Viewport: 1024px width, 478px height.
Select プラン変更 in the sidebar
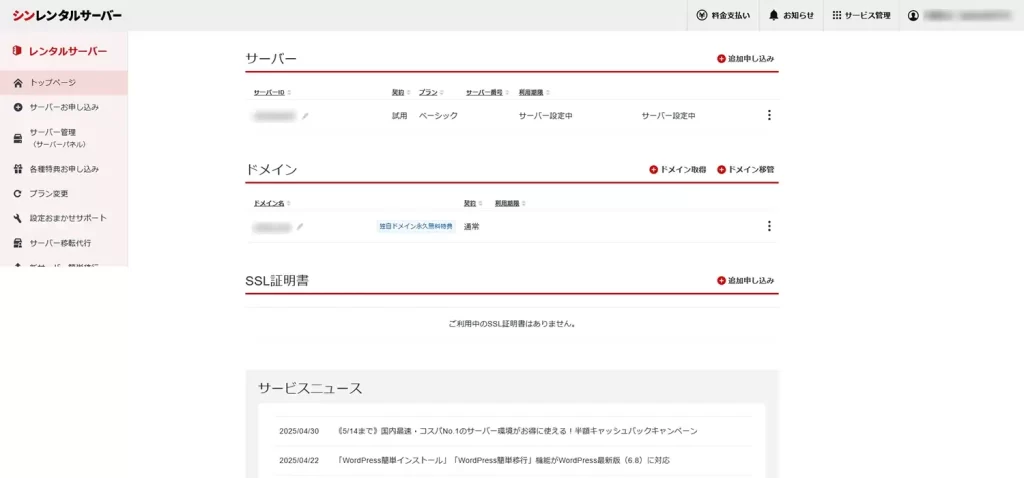coord(48,193)
